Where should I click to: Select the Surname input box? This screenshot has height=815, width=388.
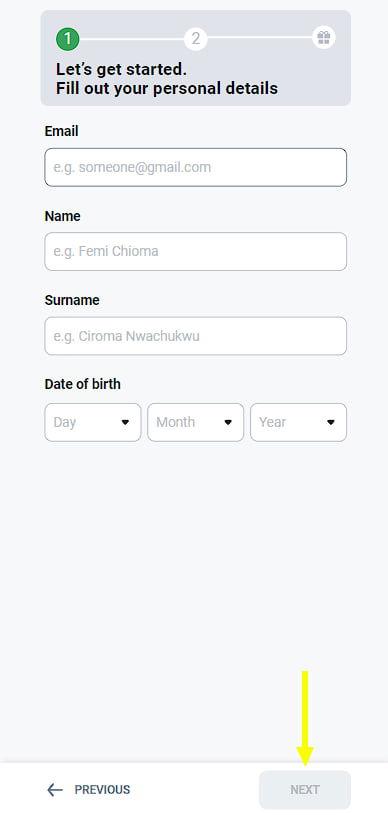(196, 336)
